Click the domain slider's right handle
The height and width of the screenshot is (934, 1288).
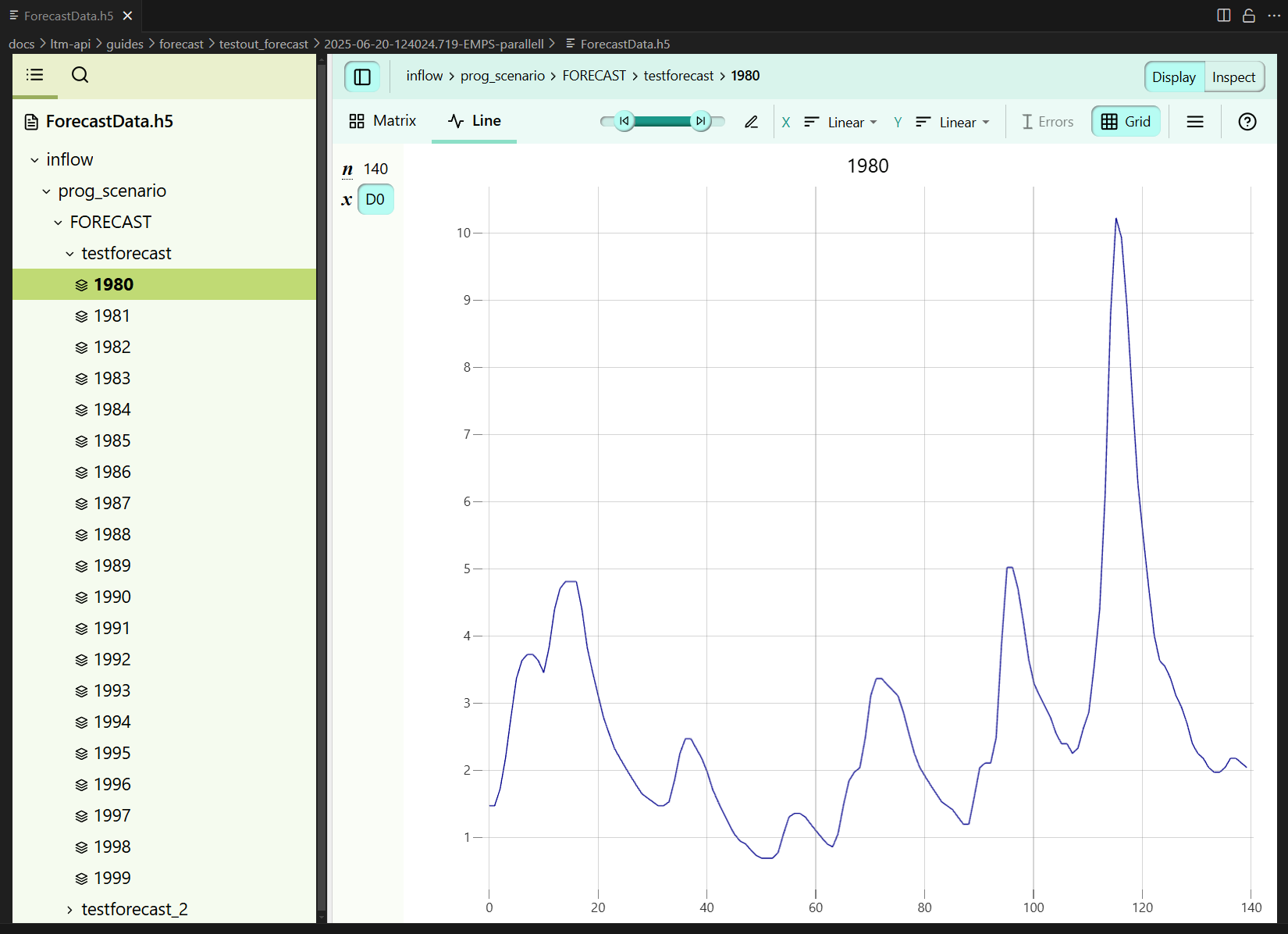tap(700, 121)
